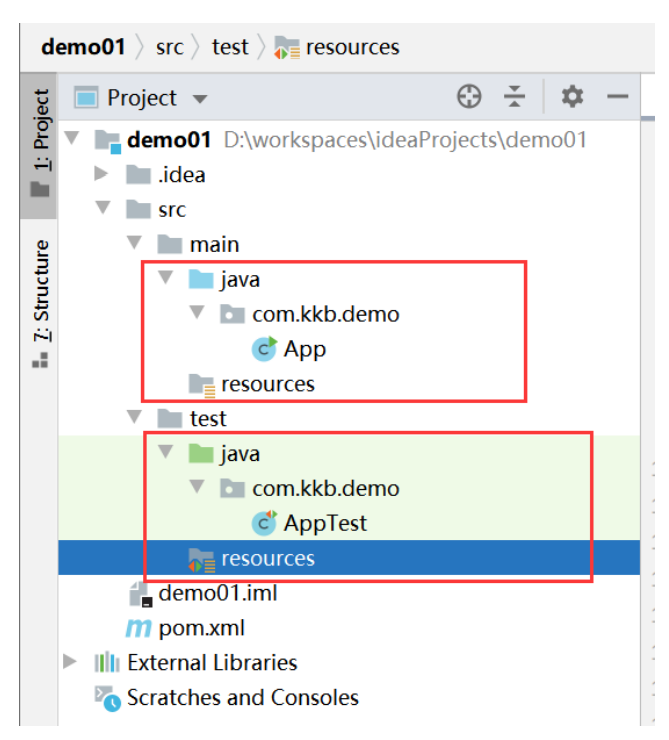This screenshot has width=669, height=740.
Task: Click the blue sources root java folder icon
Action: point(201,279)
